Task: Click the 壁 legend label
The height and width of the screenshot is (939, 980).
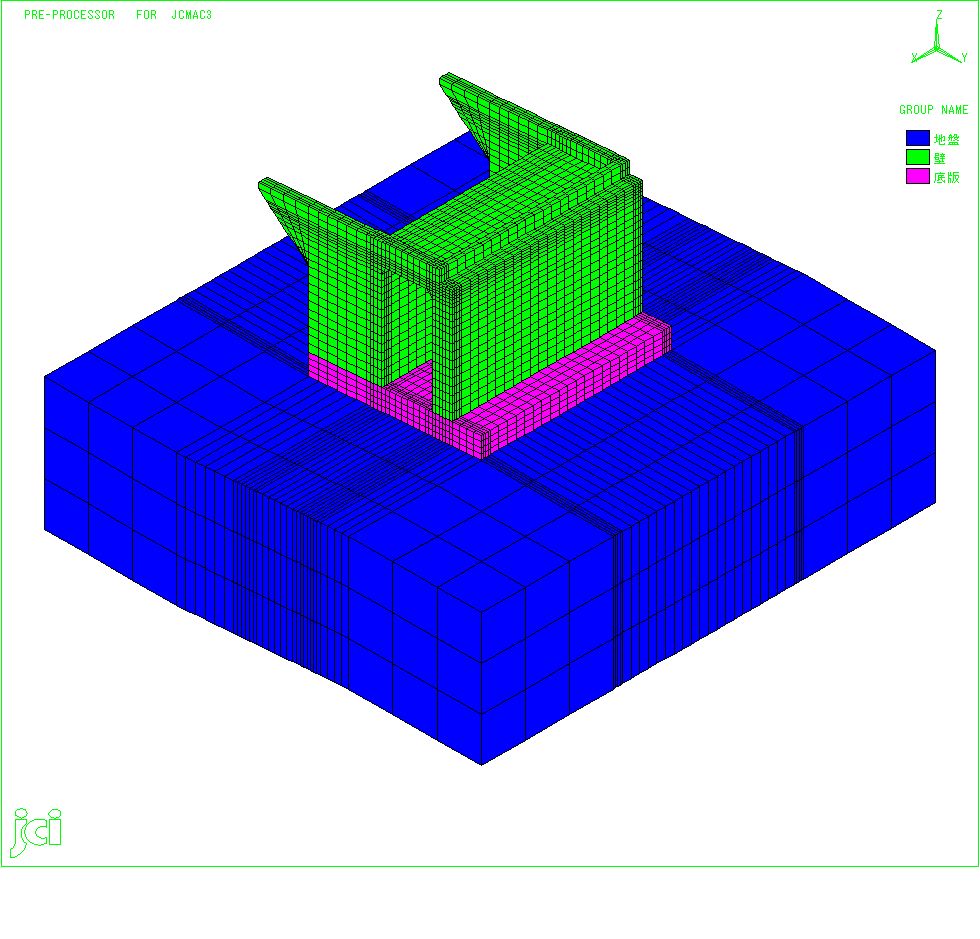Action: point(939,158)
